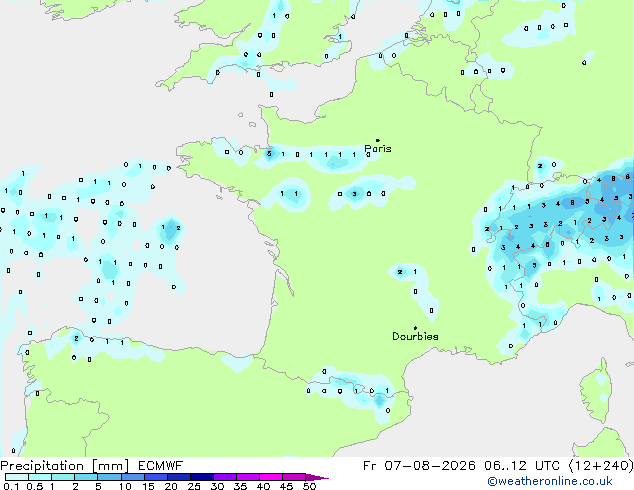
Task: Click the value 5 on the Normandy coast
Action: click(x=269, y=154)
